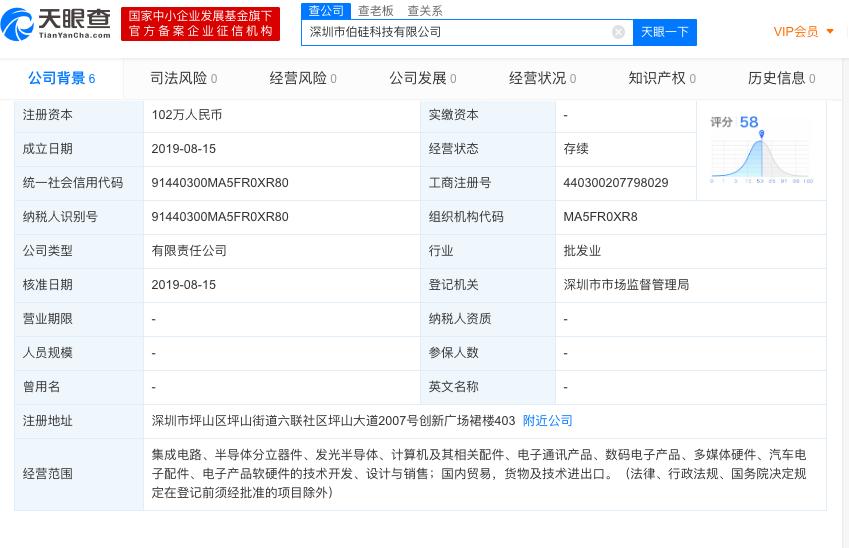Open the VIP会员 dropdown arrow
849x548 pixels.
point(830,32)
